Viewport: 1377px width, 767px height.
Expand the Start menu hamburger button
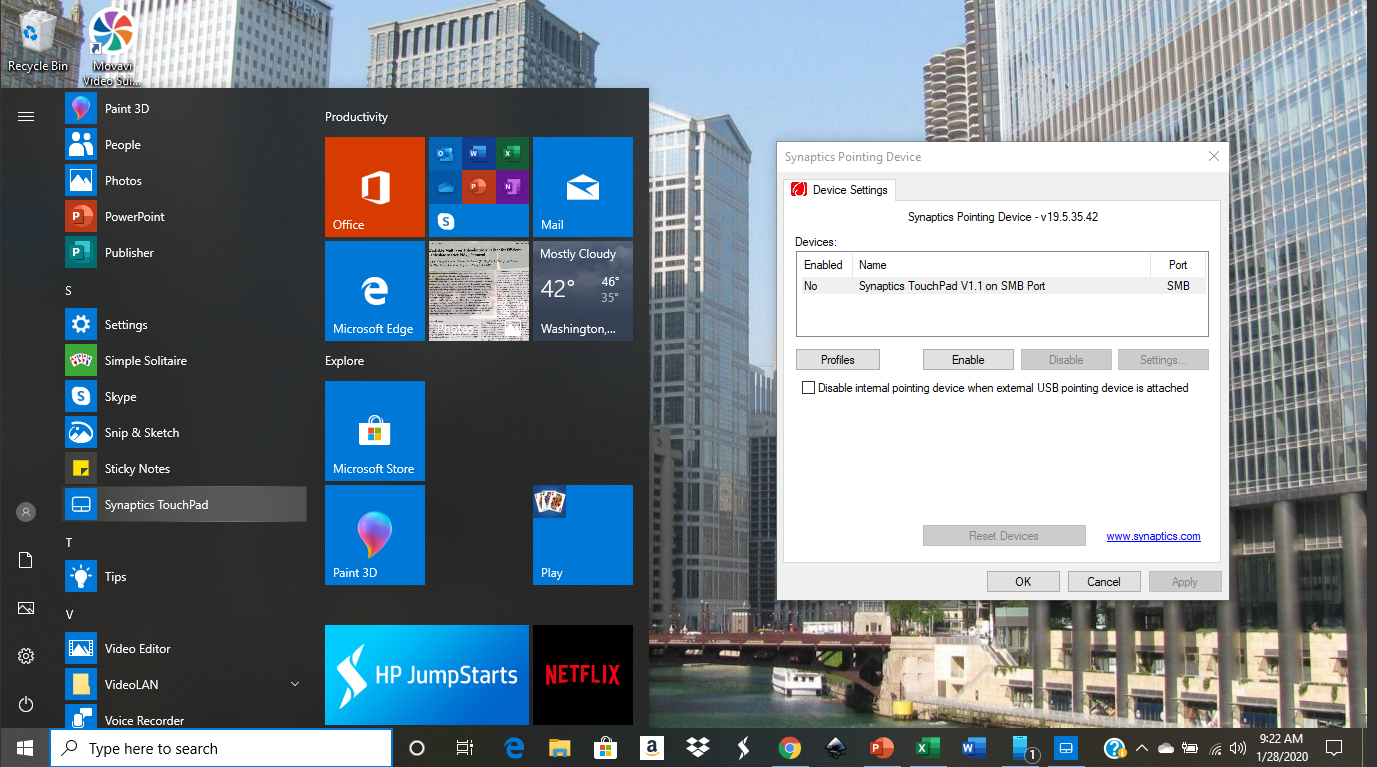26,116
